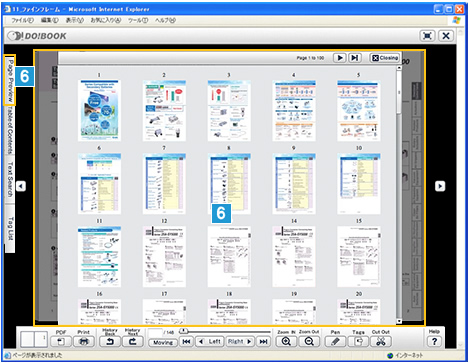Click the Zoom In magnifier icon
The width and height of the screenshot is (470, 363).
pos(286,342)
